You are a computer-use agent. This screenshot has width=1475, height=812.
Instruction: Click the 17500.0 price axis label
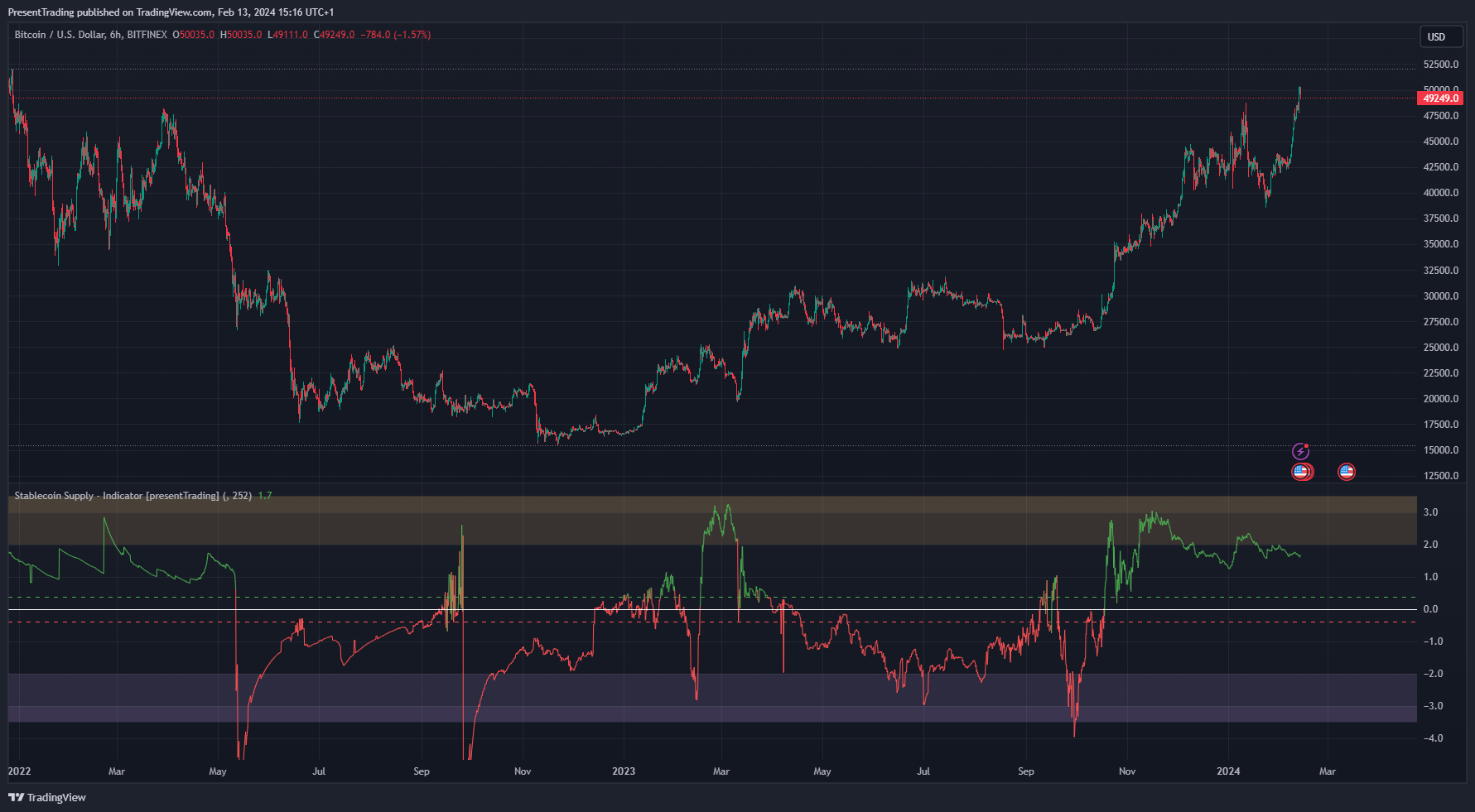[x=1441, y=425]
